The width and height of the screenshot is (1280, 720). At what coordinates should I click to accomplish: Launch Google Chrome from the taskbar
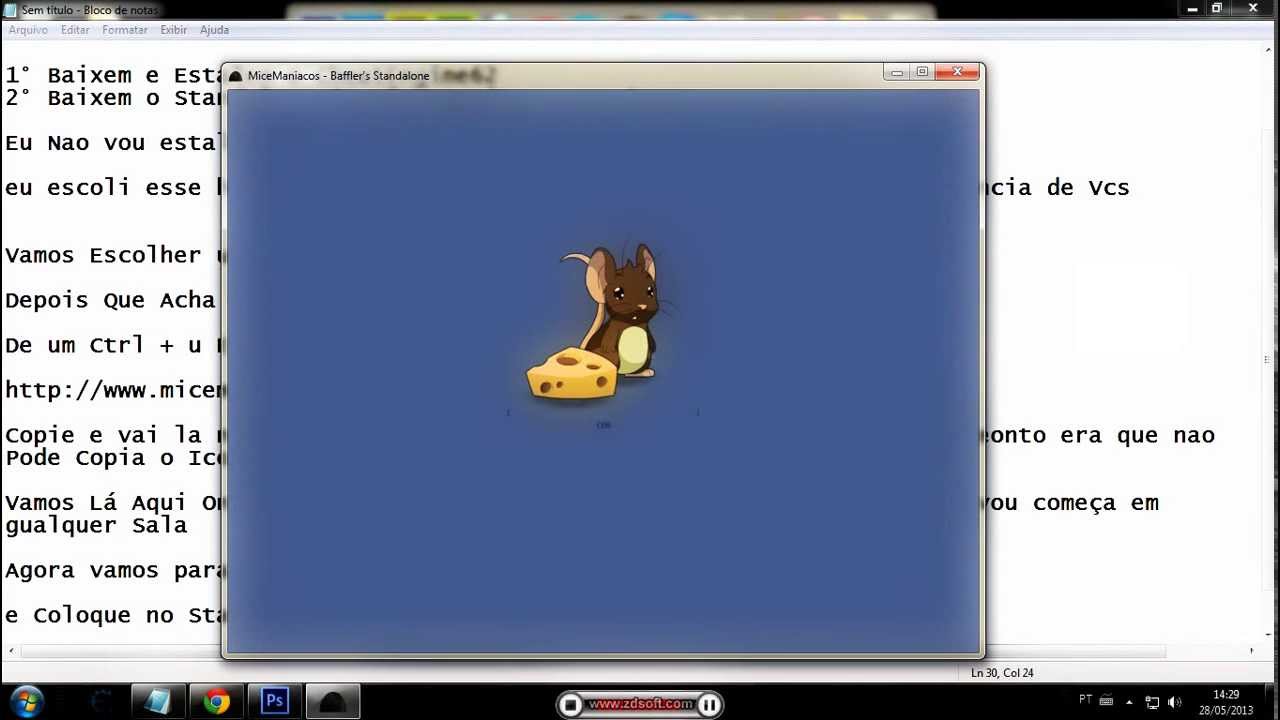click(216, 702)
